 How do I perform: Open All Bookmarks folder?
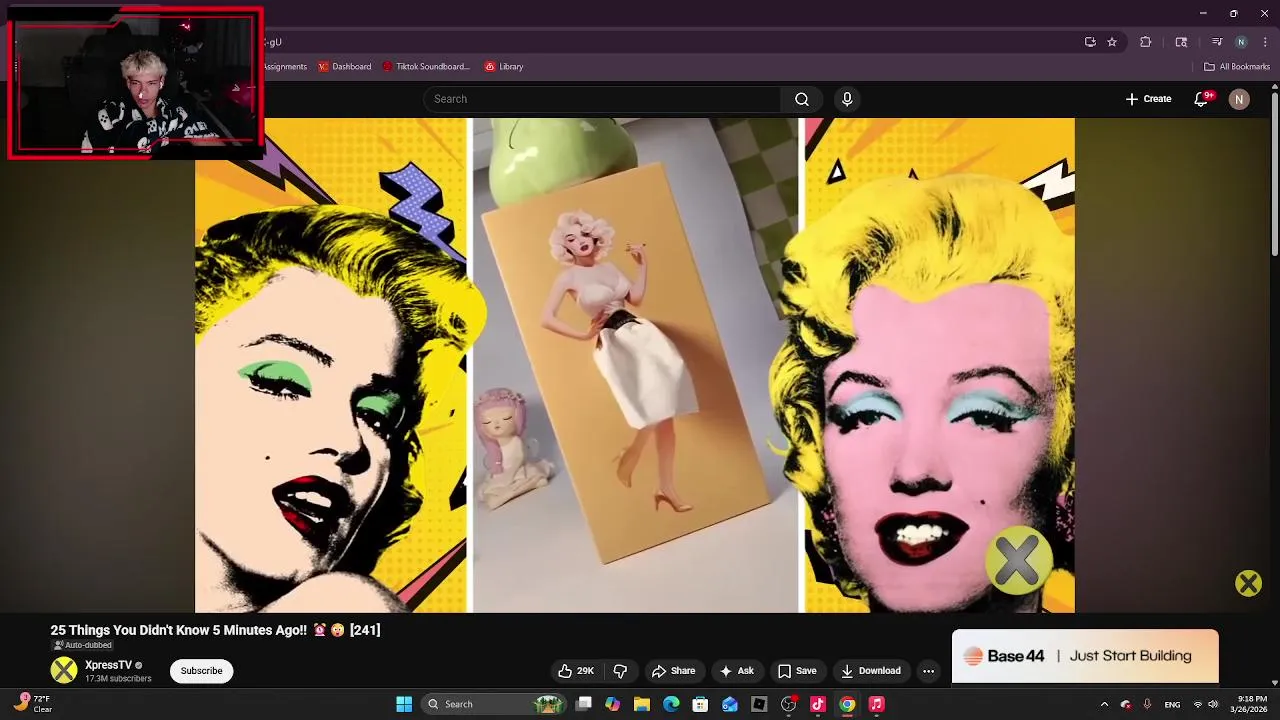1237,67
